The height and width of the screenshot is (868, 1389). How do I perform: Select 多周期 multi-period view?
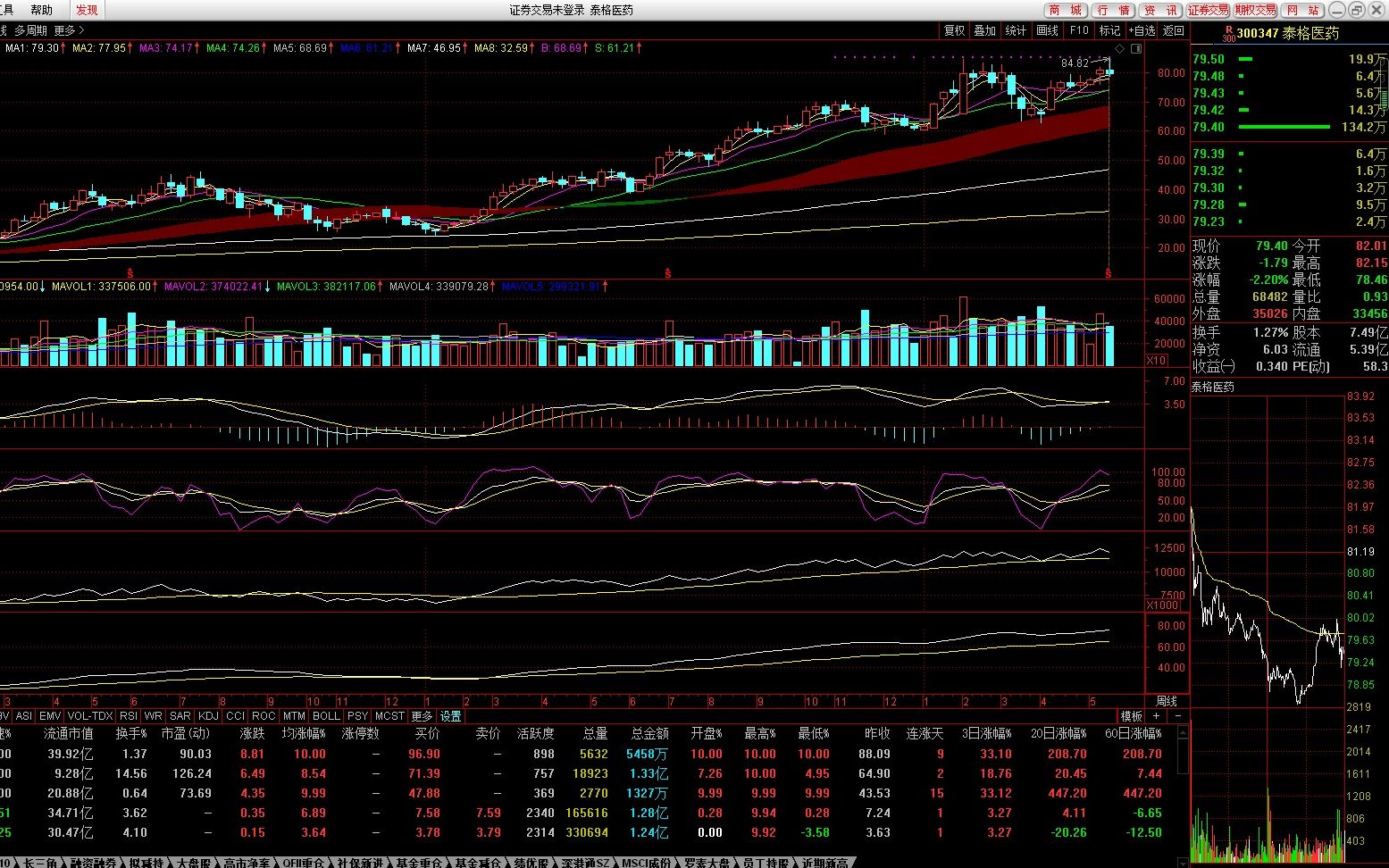click(30, 30)
